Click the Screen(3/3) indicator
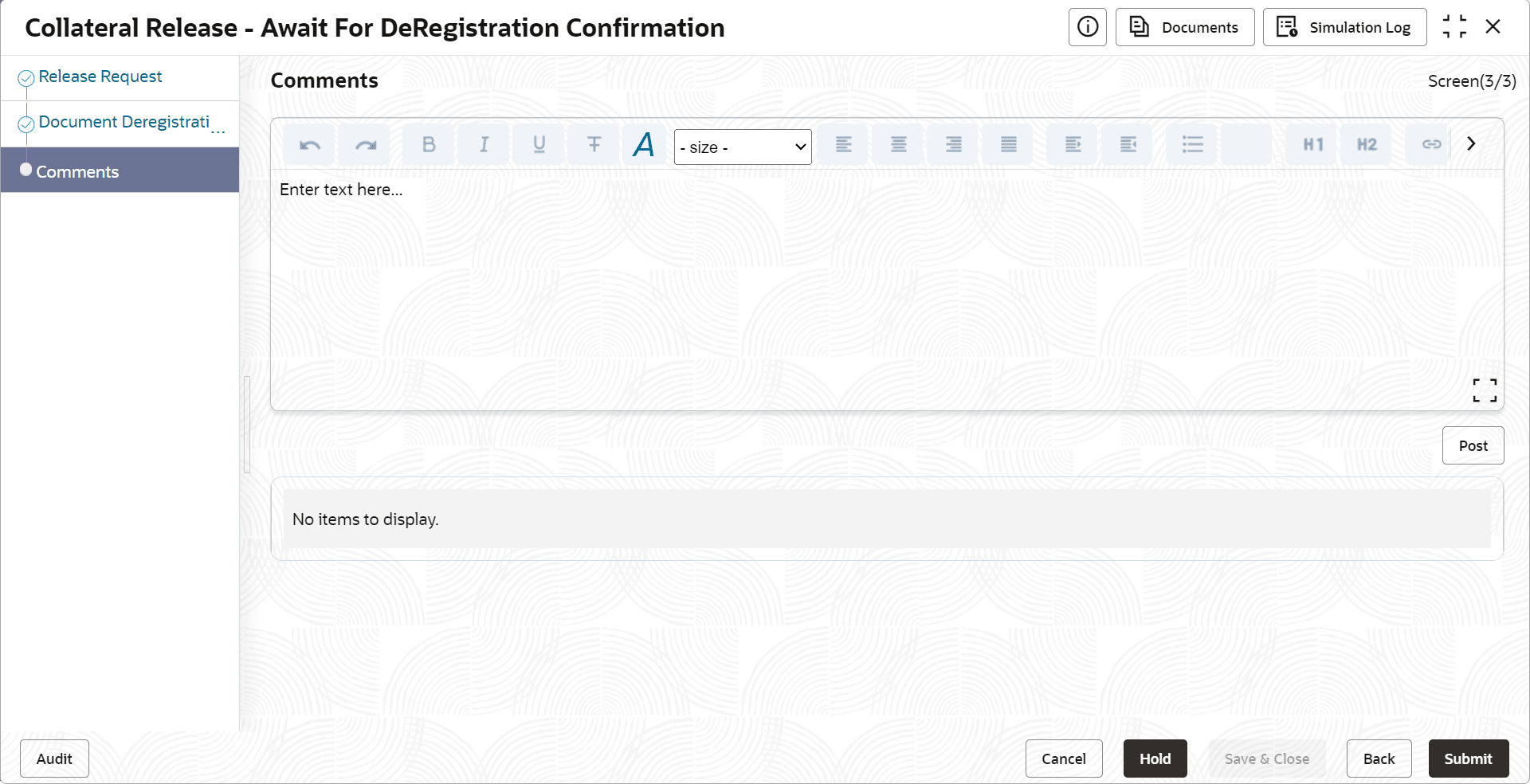This screenshot has height=784, width=1530. [x=1472, y=81]
